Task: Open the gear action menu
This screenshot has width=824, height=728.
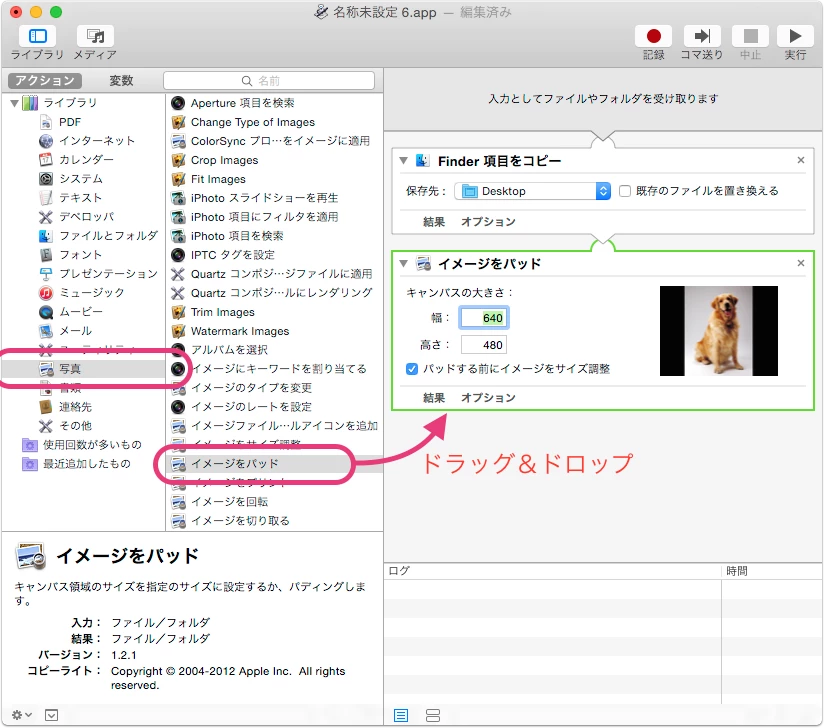Action: (22, 715)
